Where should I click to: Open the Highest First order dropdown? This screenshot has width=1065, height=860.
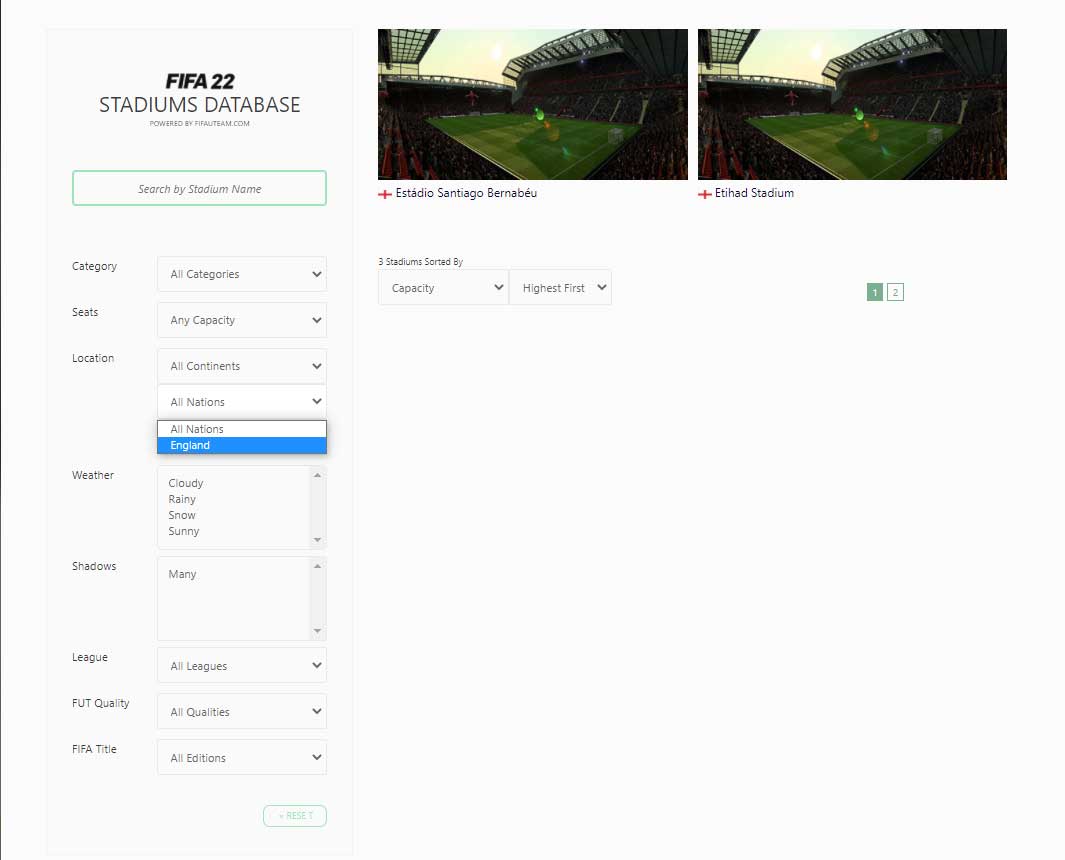click(x=560, y=287)
